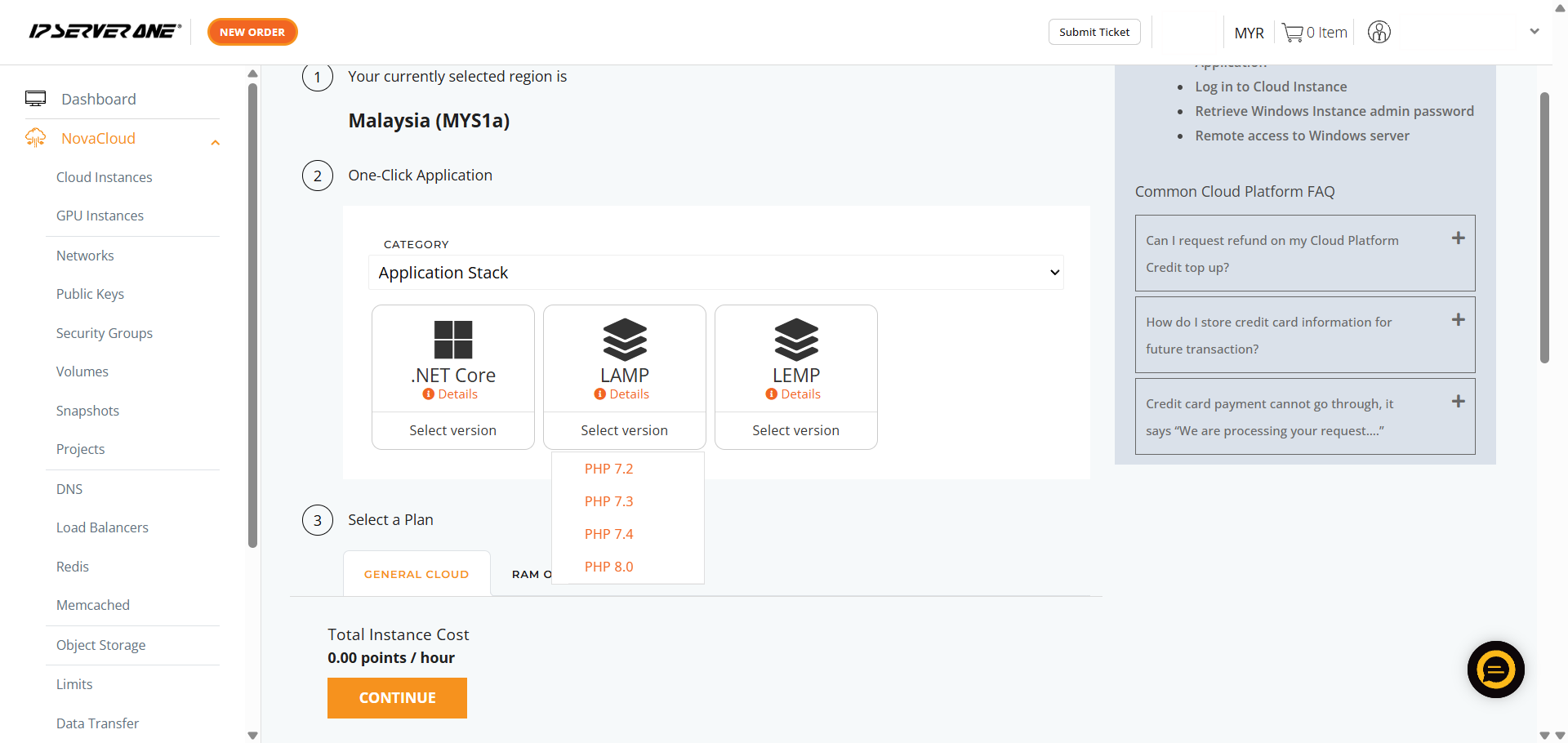Select the LEMP stack icon
The image size is (1568, 743).
[x=795, y=340]
